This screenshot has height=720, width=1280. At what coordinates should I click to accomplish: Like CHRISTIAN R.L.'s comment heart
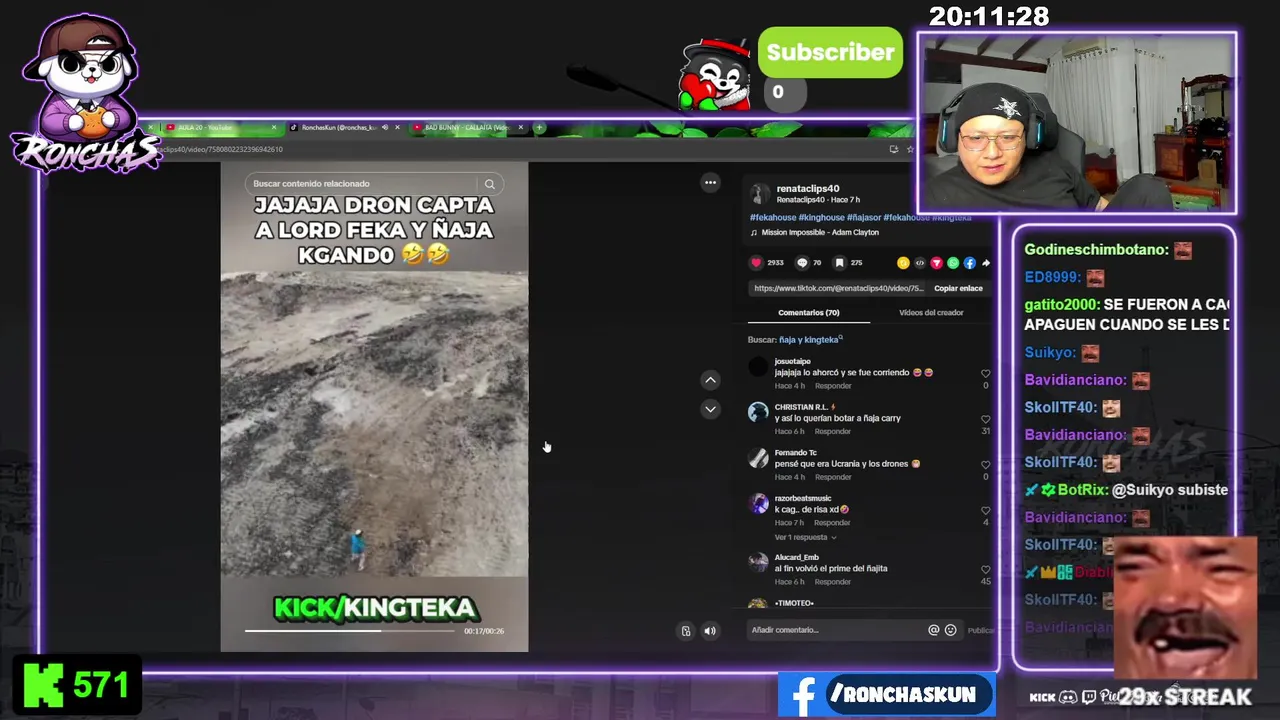click(985, 420)
